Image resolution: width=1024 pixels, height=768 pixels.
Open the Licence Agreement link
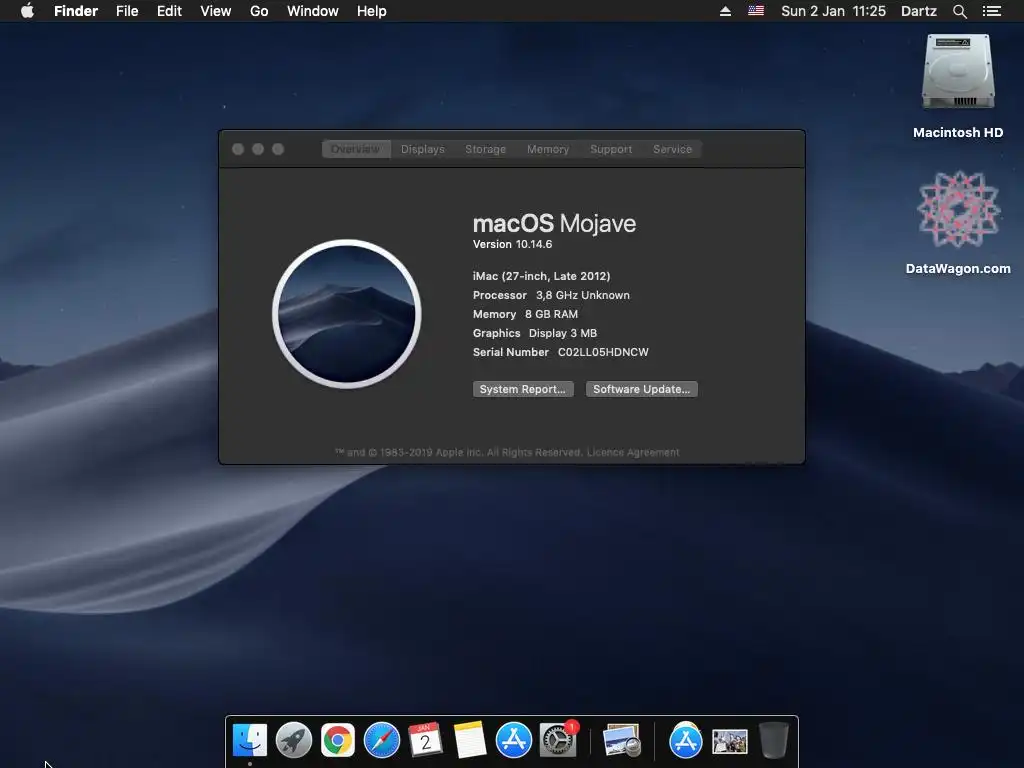tap(633, 452)
